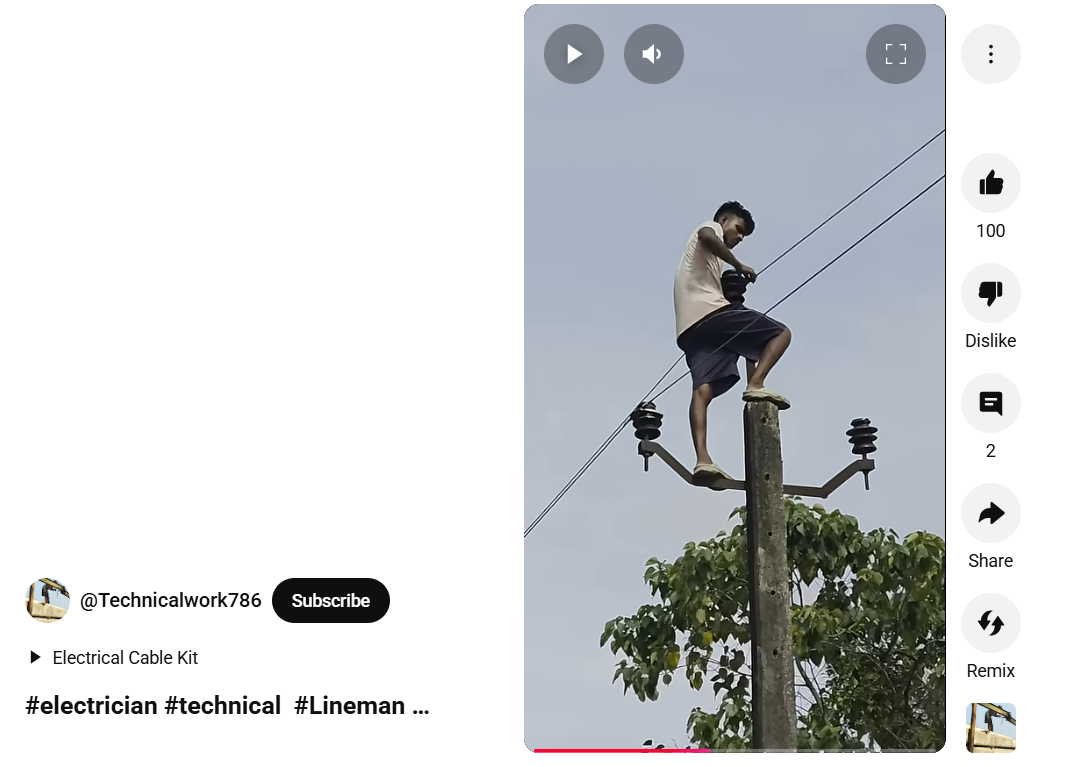Open the channel avatar image
The width and height of the screenshot is (1071, 767).
[x=48, y=600]
